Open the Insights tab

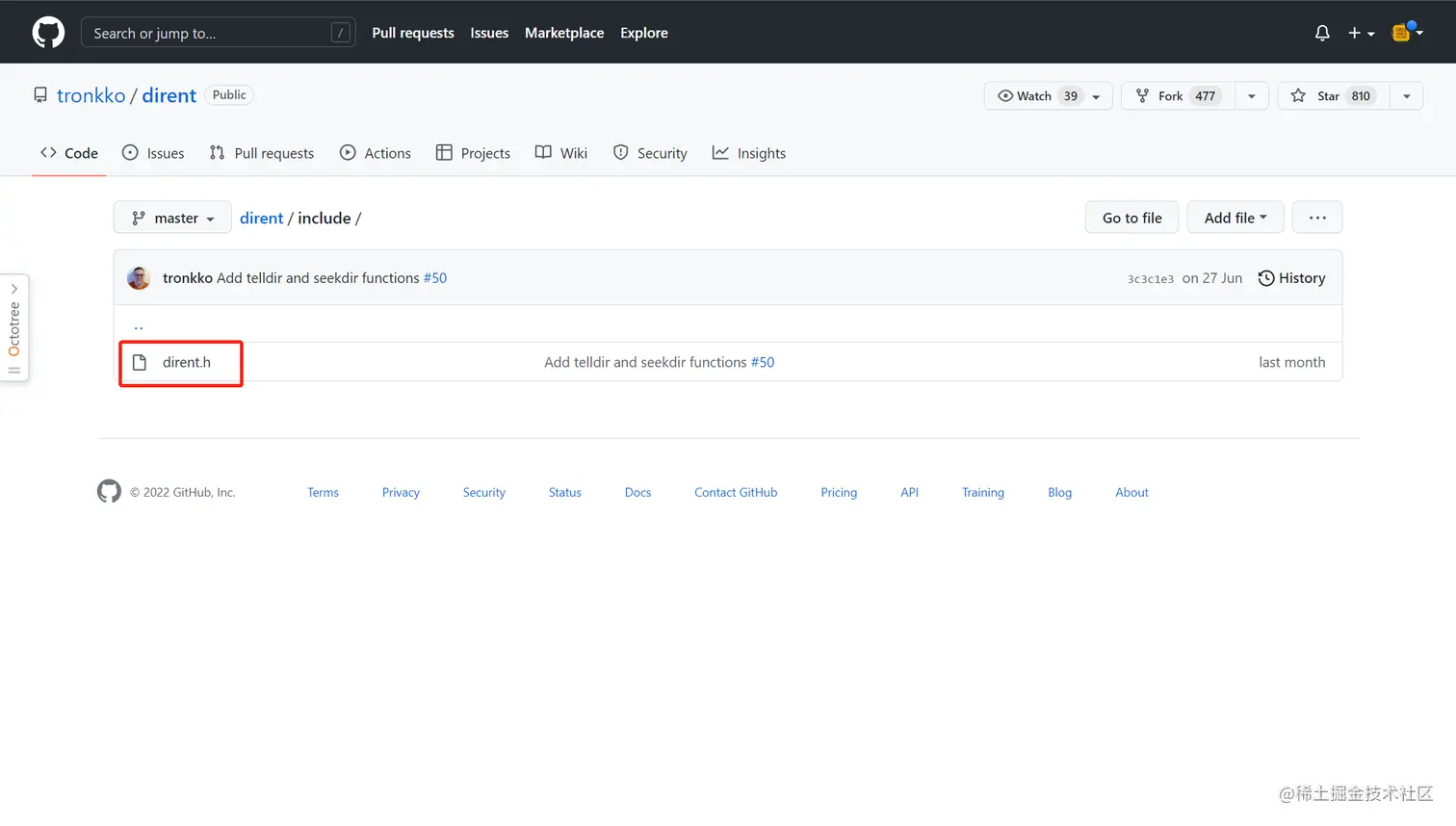pyautogui.click(x=749, y=153)
